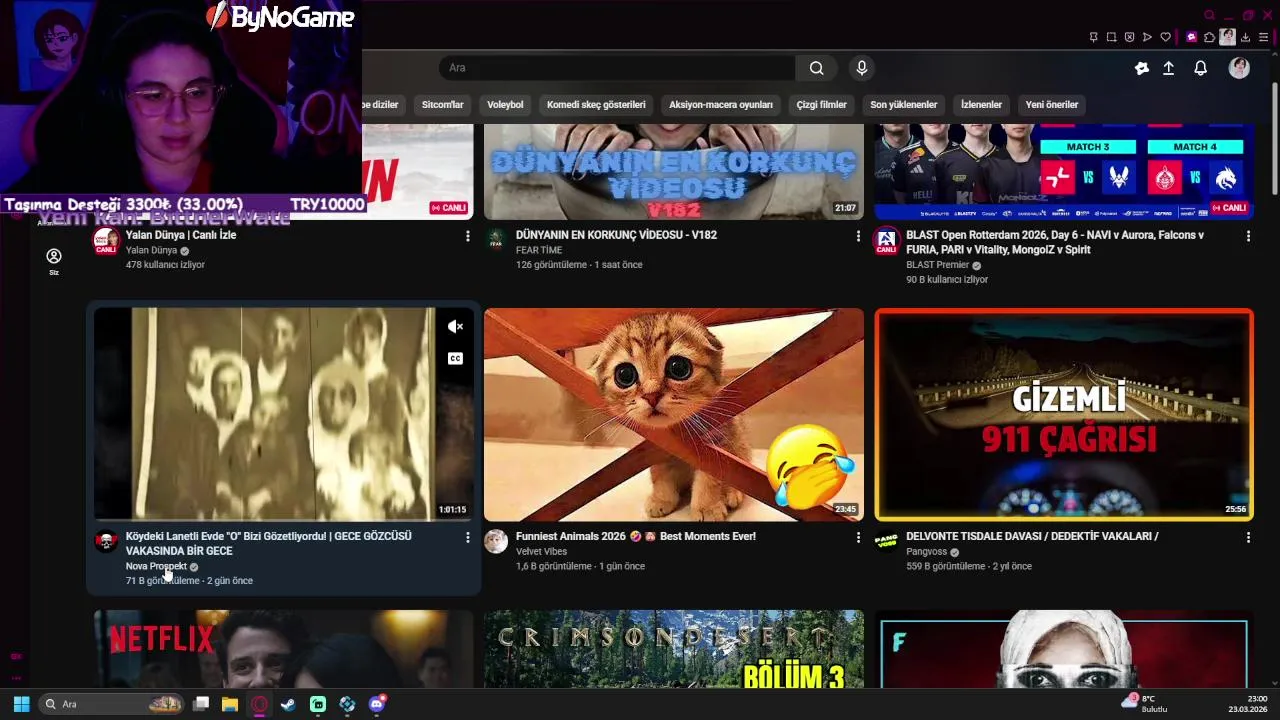Open Steam from the taskbar

click(x=288, y=704)
